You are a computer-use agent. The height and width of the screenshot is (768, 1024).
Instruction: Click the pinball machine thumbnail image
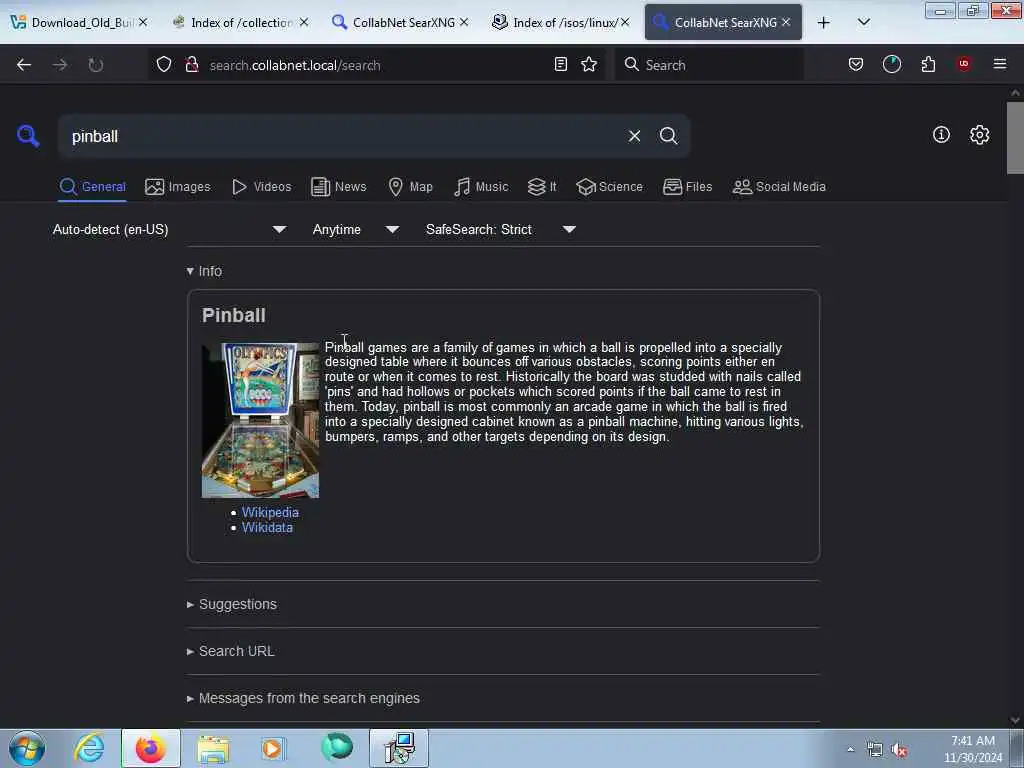pos(260,420)
